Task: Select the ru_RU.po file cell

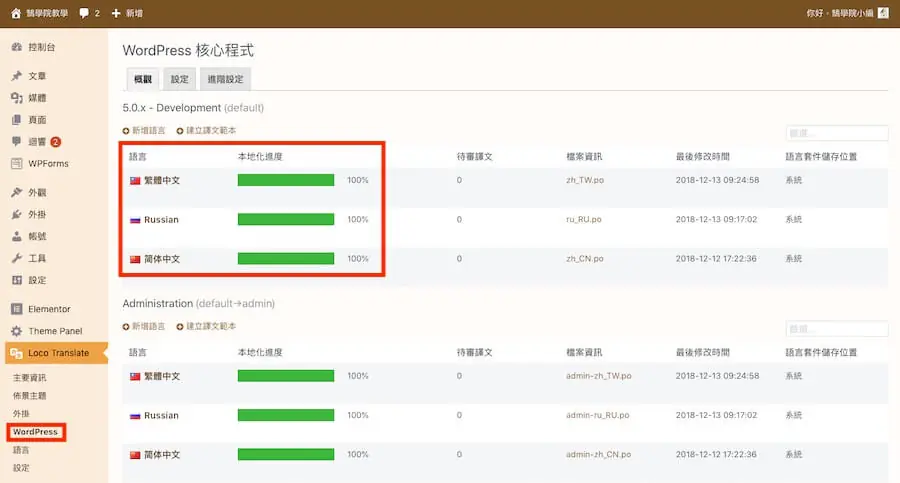Action: pyautogui.click(x=584, y=219)
